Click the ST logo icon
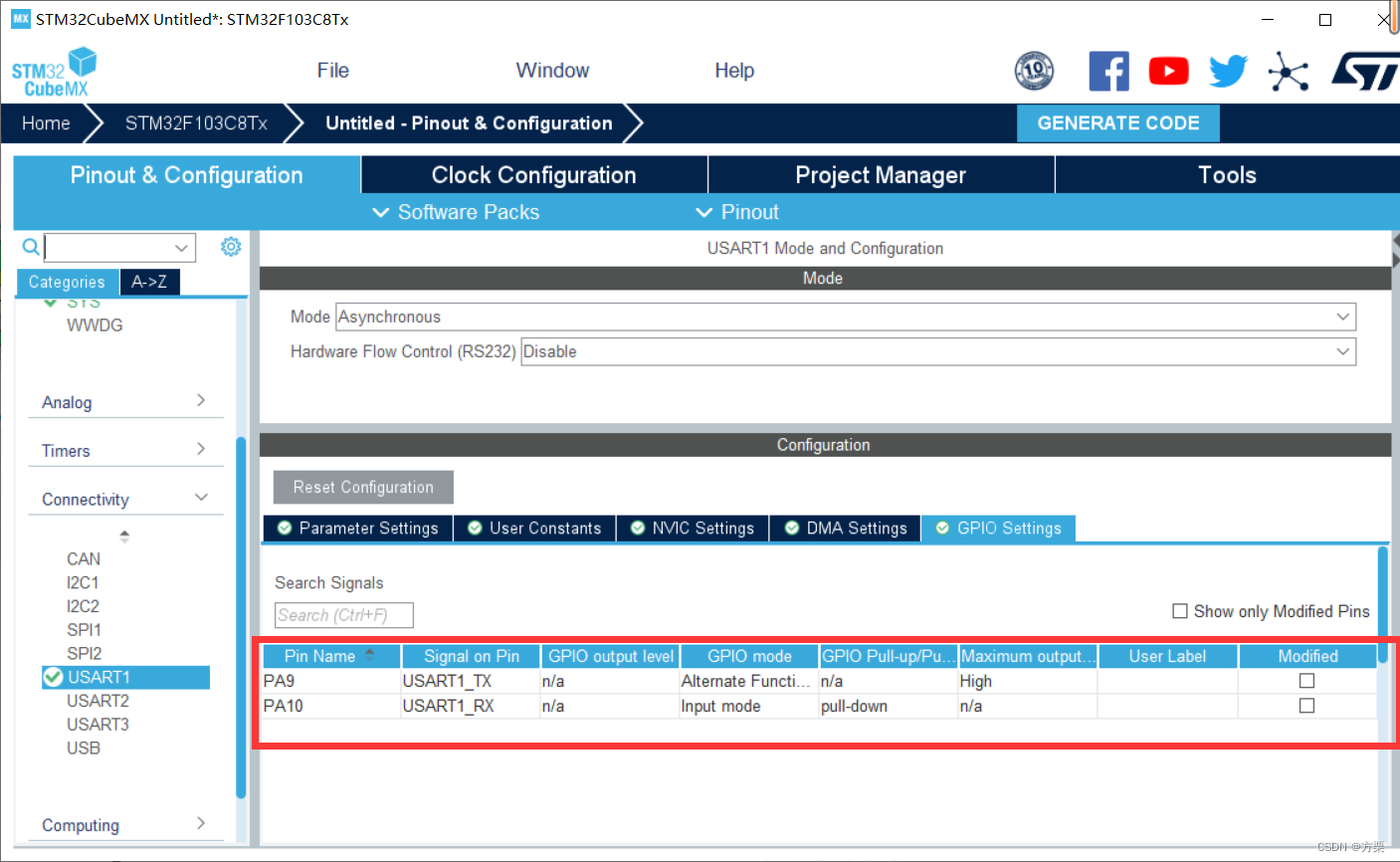The height and width of the screenshot is (862, 1400). click(x=1364, y=71)
